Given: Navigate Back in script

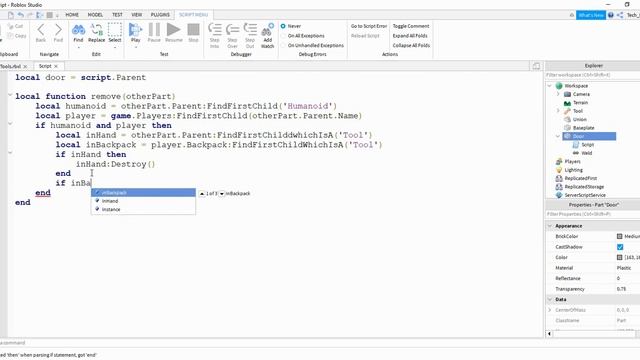Looking at the screenshot, I should pos(41,33).
